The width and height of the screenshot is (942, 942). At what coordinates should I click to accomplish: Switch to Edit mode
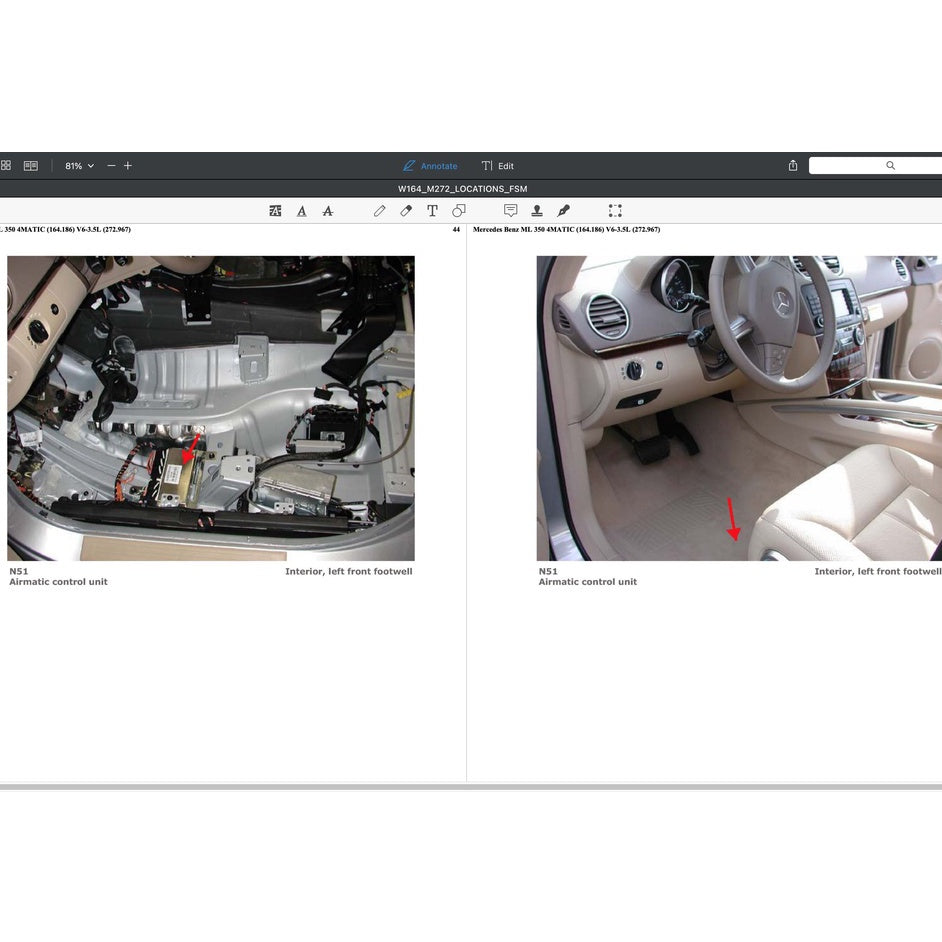498,166
